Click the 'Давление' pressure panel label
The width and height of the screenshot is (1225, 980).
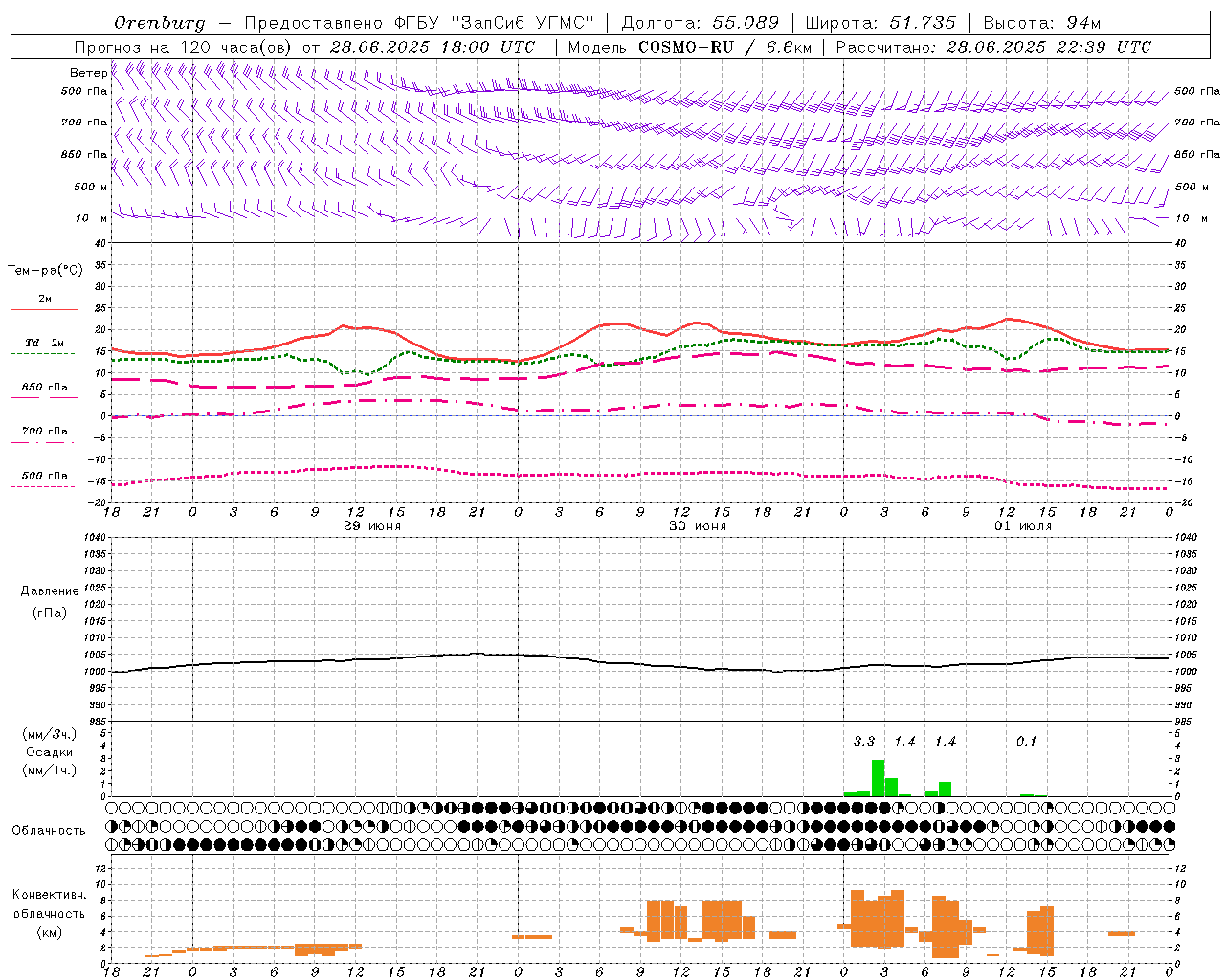tap(50, 590)
